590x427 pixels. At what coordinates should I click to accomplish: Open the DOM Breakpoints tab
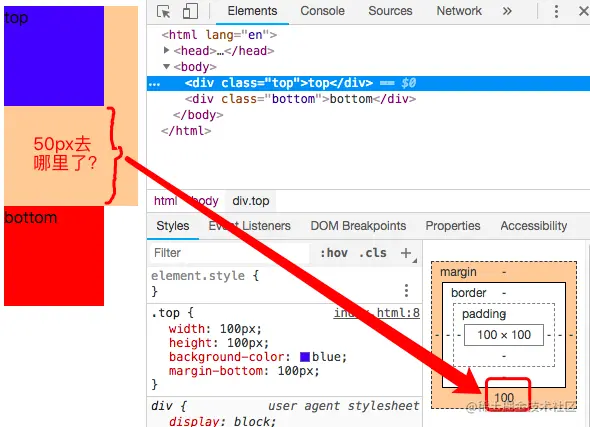pyautogui.click(x=358, y=226)
